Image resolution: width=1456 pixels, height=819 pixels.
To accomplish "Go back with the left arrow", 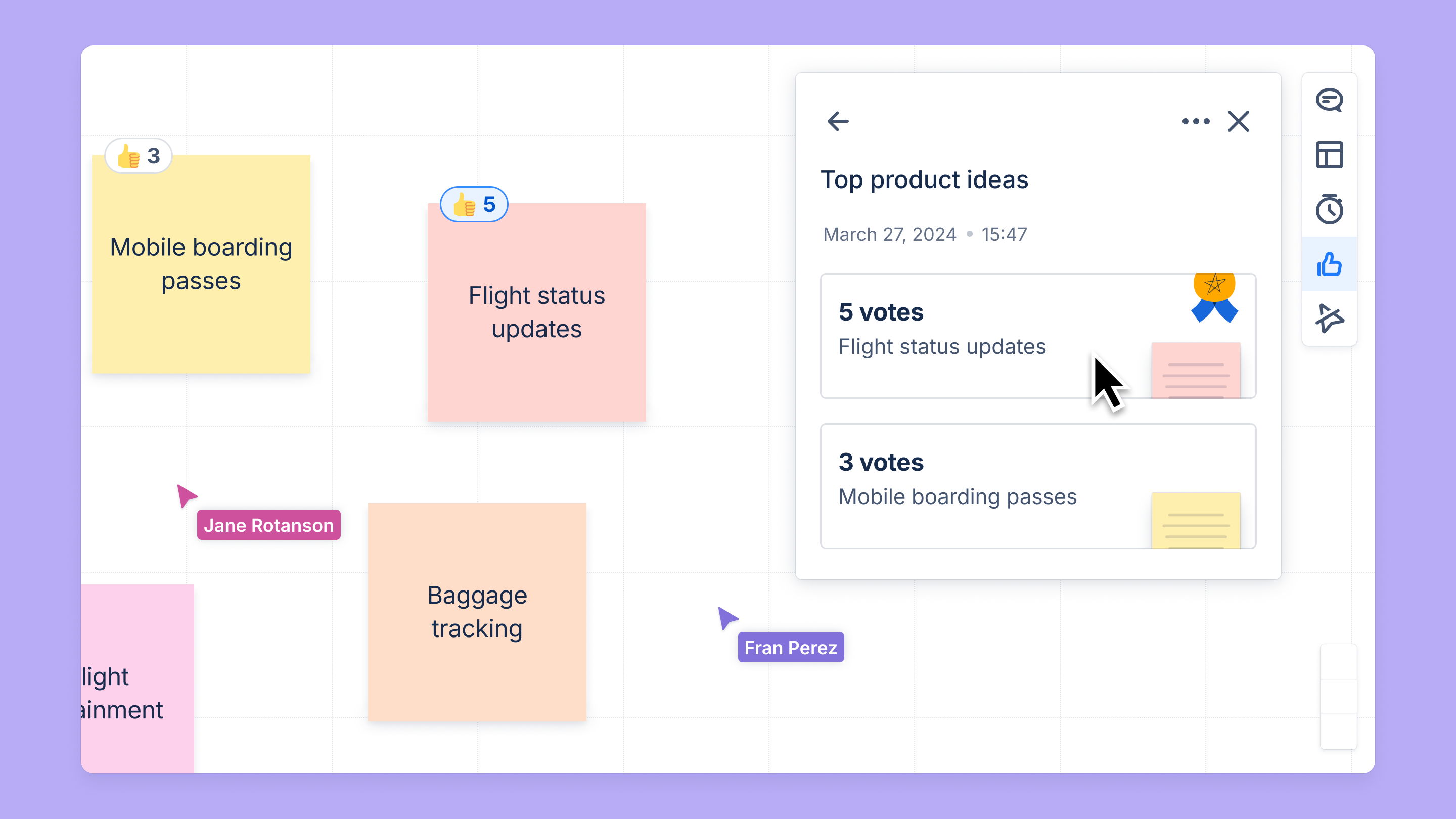I will coord(838,121).
